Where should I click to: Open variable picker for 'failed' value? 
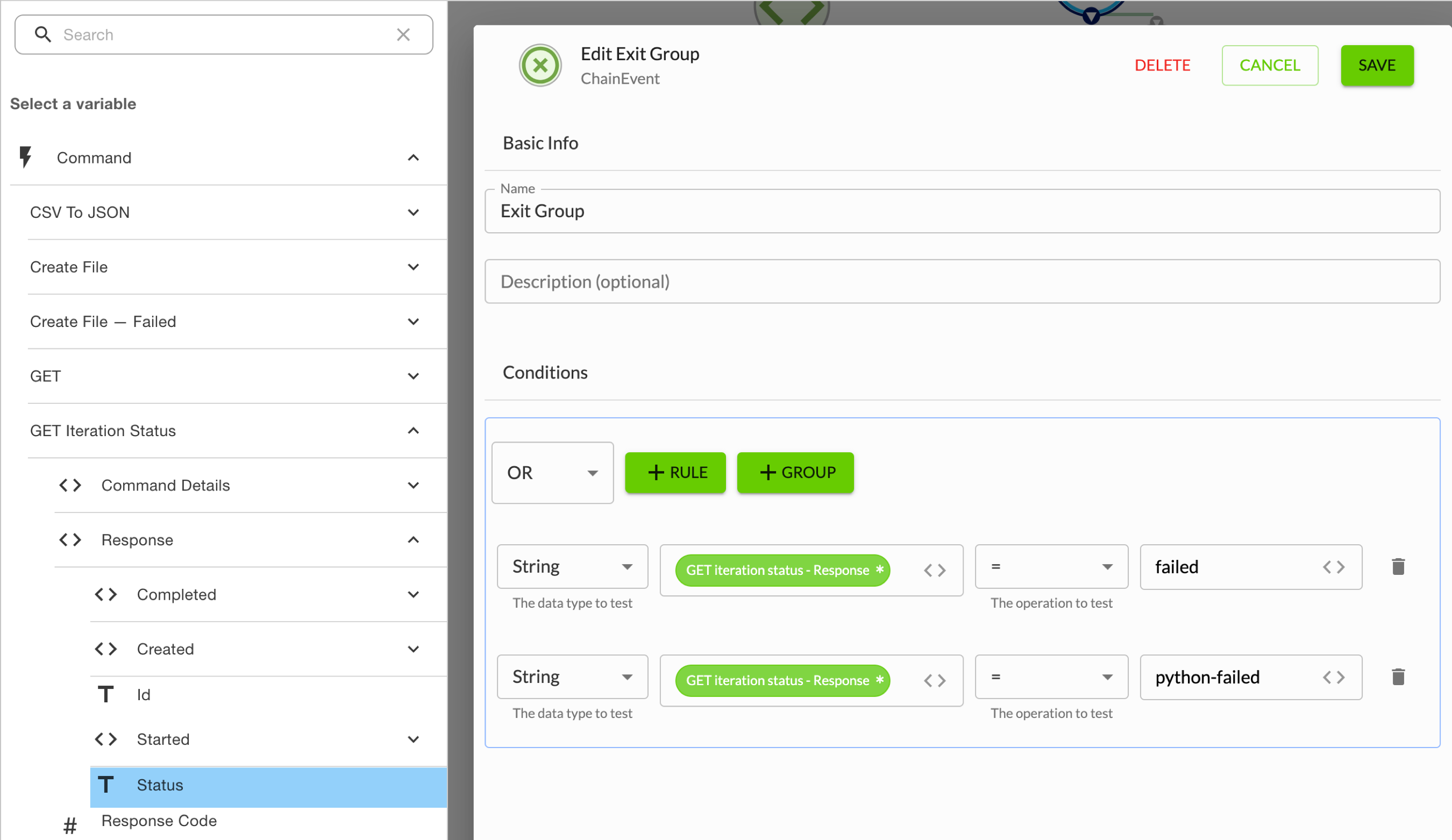pos(1334,567)
